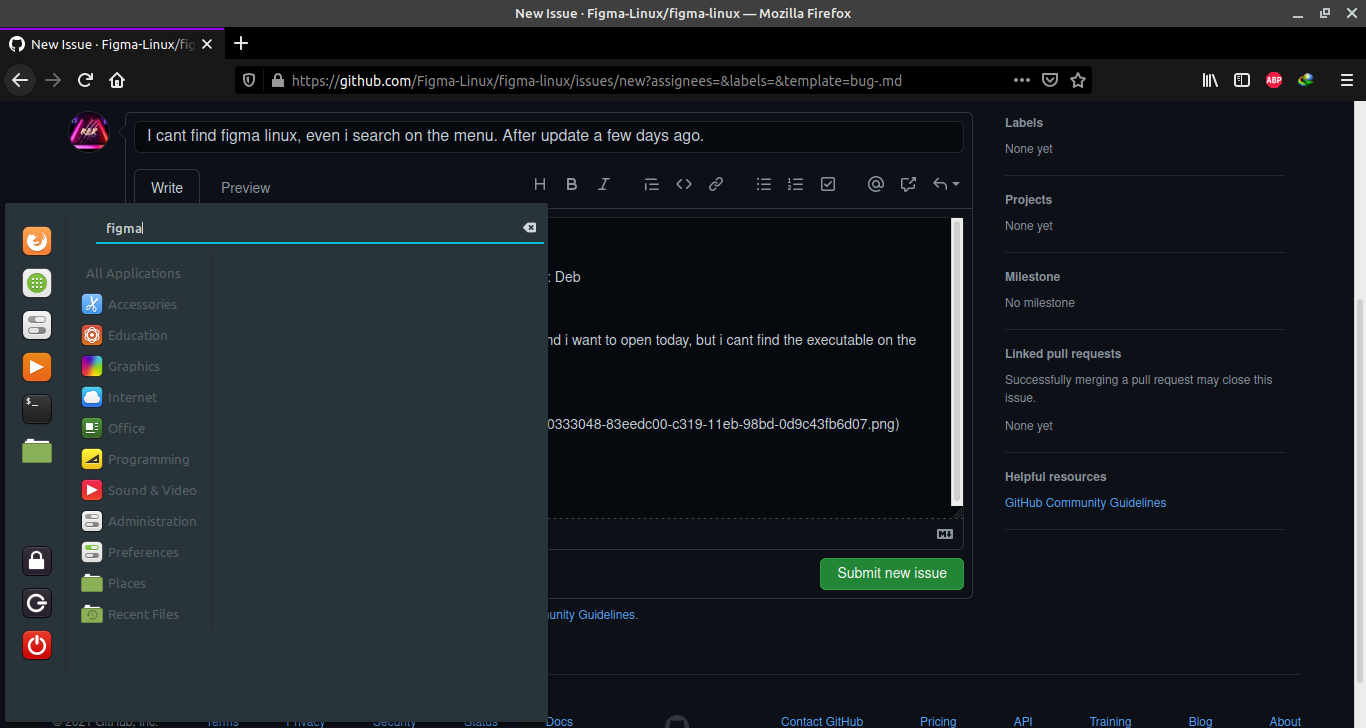Click the issue title input field
This screenshot has width=1366, height=728.
coord(549,136)
